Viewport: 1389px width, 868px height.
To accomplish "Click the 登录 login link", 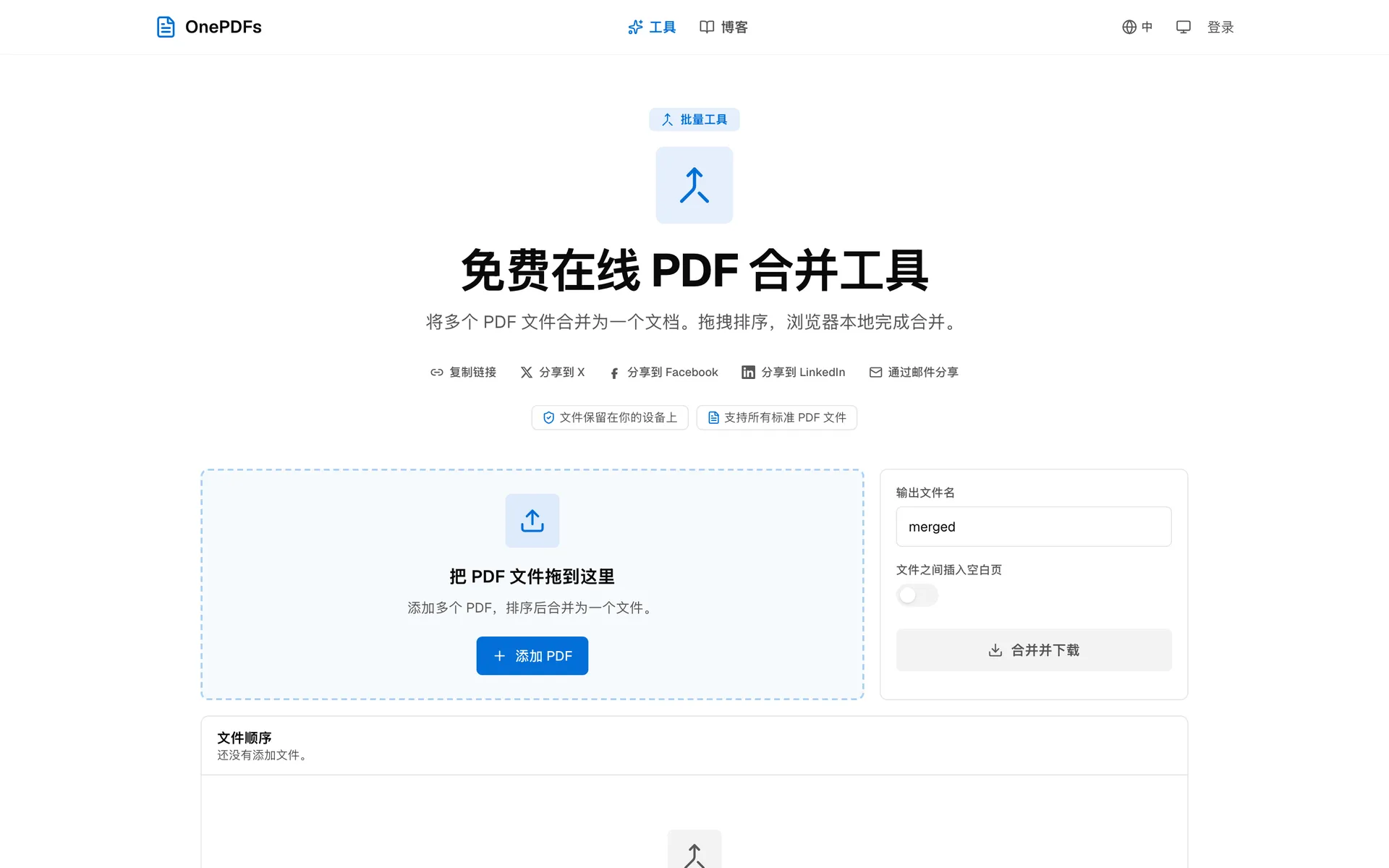I will click(x=1220, y=27).
